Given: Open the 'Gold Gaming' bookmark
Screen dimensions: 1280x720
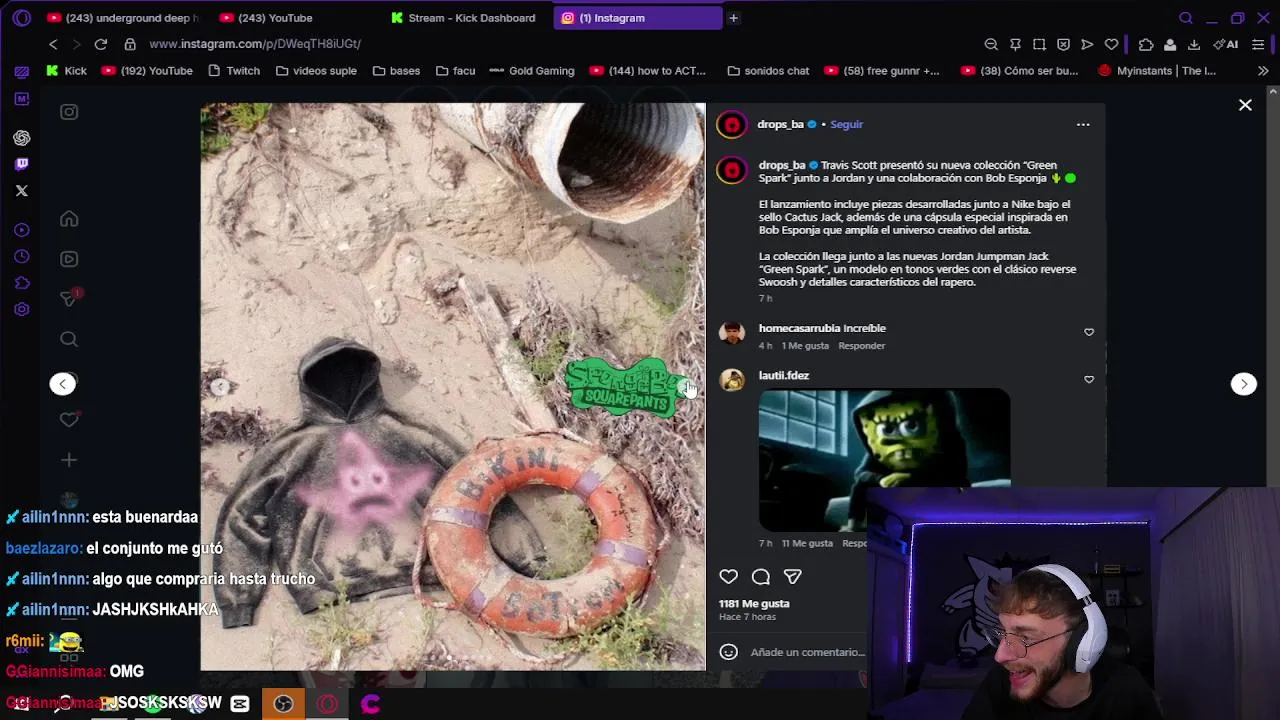Looking at the screenshot, I should click(532, 71).
